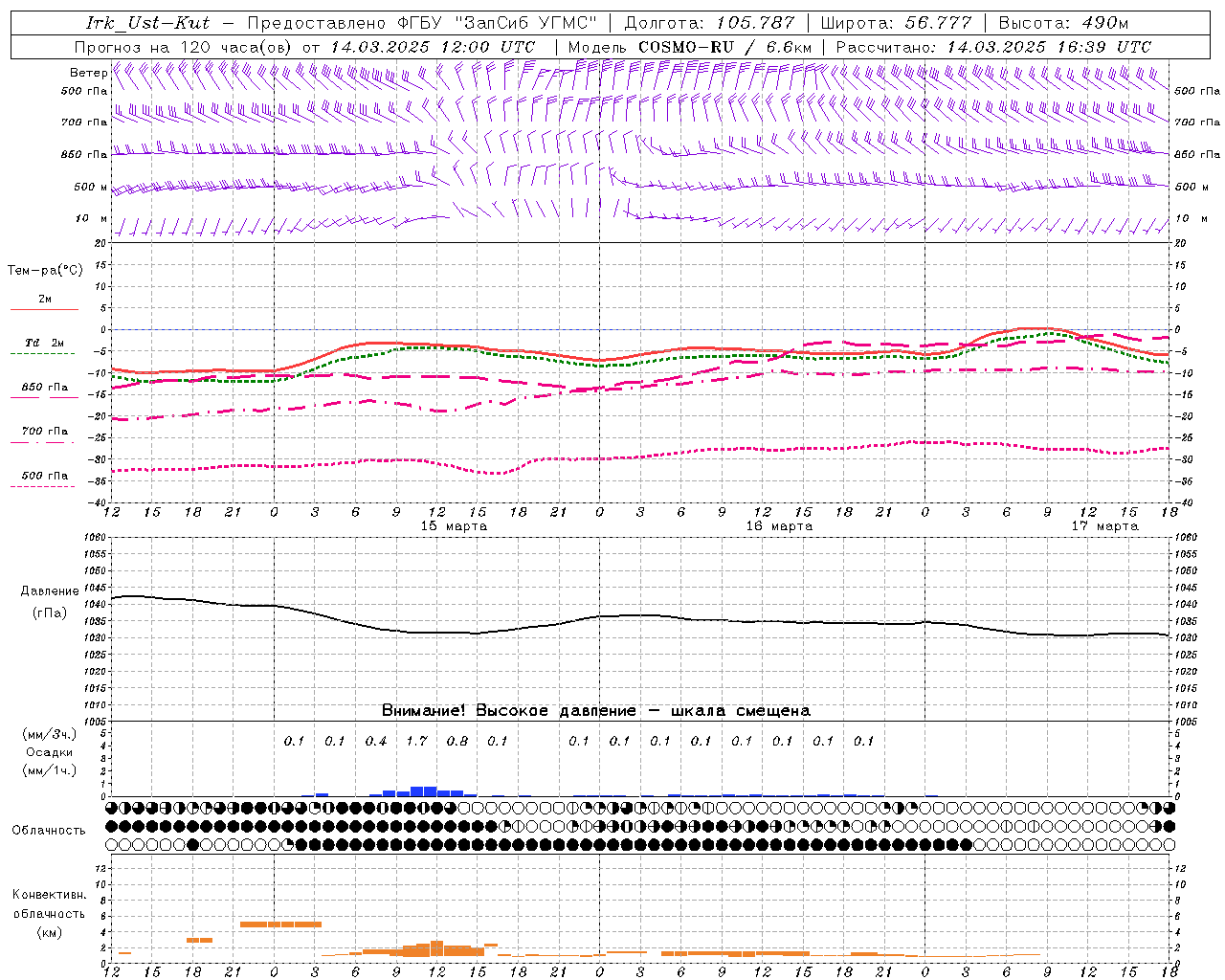Click the 0.4 precipitation value

pyautogui.click(x=376, y=741)
